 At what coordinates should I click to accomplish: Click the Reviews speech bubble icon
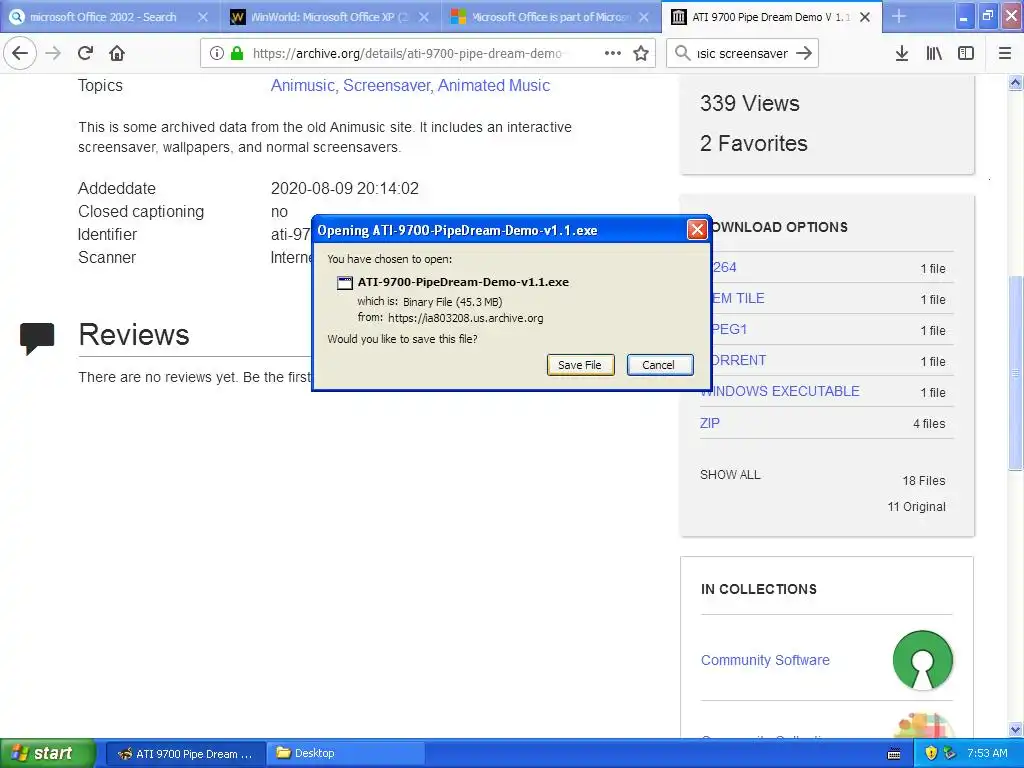coord(37,338)
